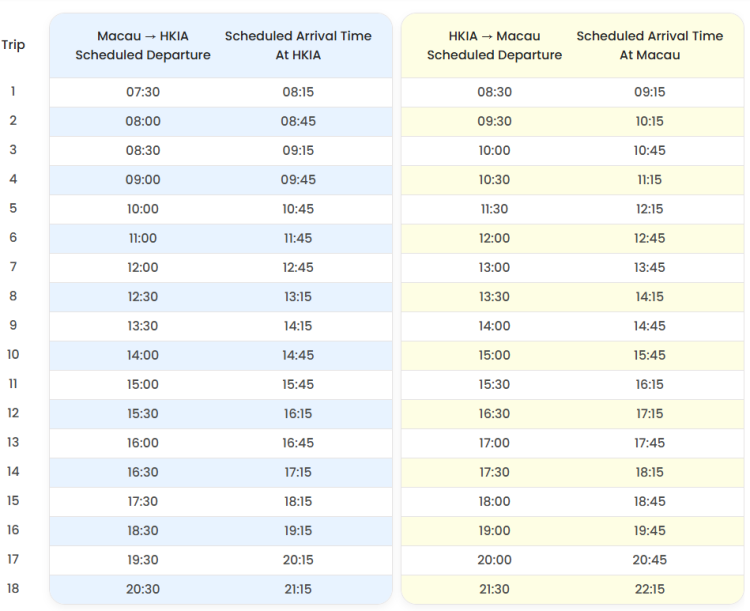750x611 pixels.
Task: Click the 08:45 HKIA arrival for trip 2
Action: click(298, 121)
